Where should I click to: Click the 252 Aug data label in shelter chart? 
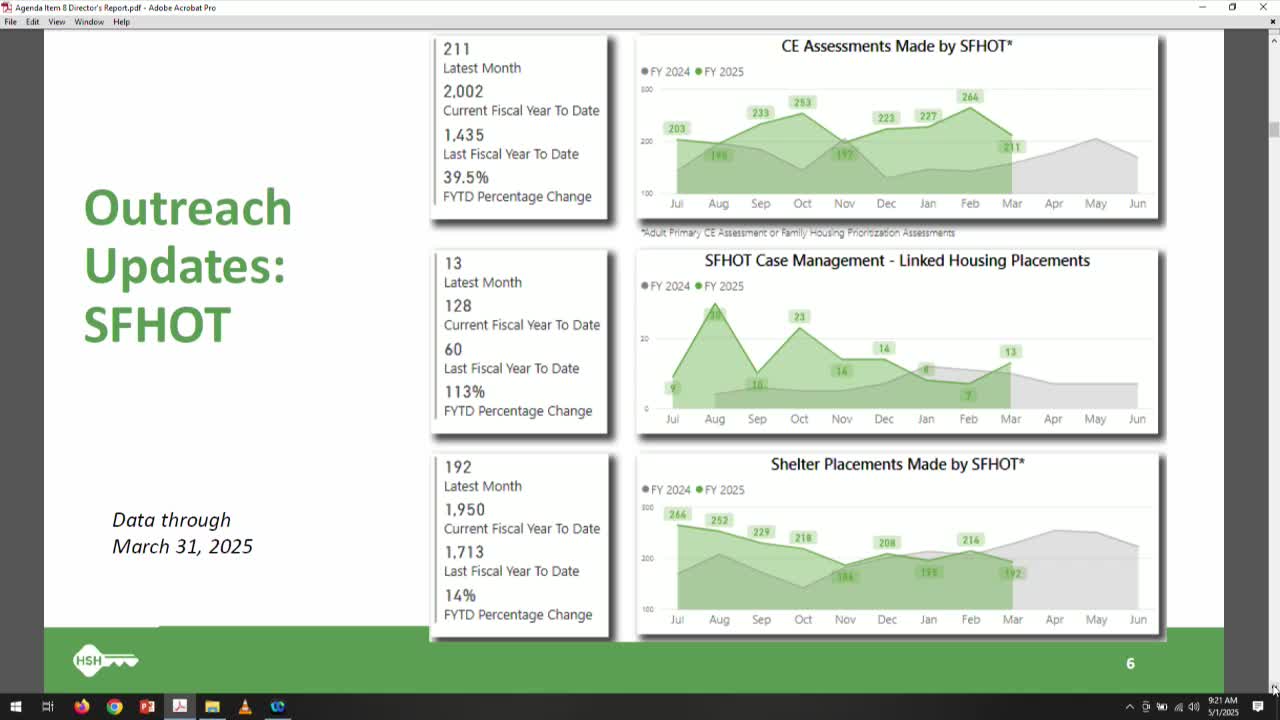719,520
